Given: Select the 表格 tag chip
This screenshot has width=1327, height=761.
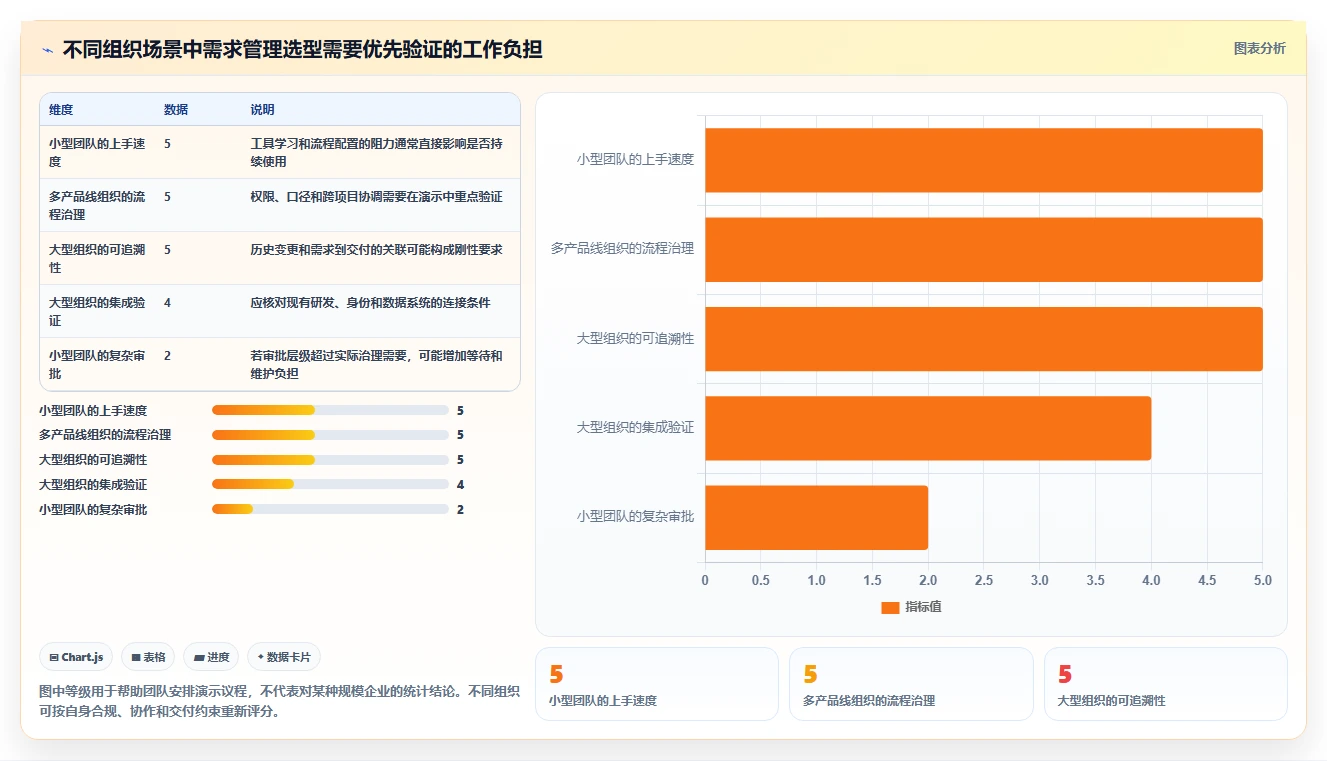Looking at the screenshot, I should [148, 657].
